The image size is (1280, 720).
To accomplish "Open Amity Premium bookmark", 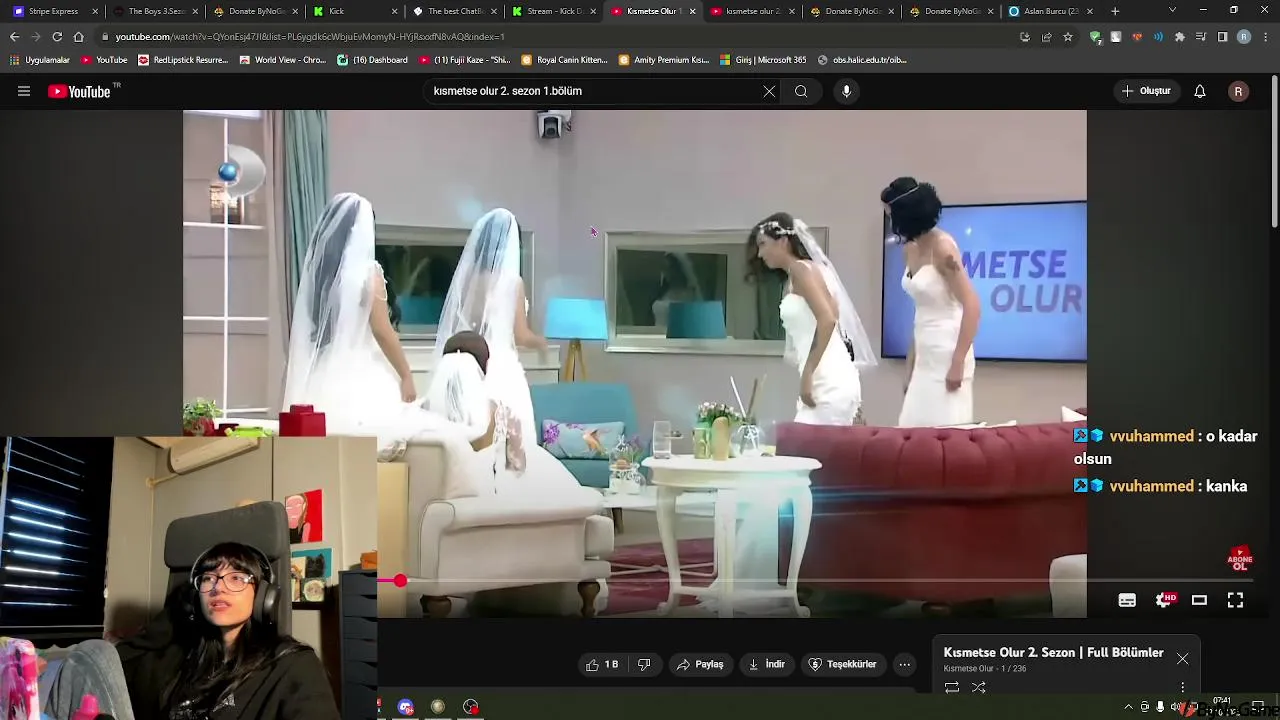I will point(664,60).
